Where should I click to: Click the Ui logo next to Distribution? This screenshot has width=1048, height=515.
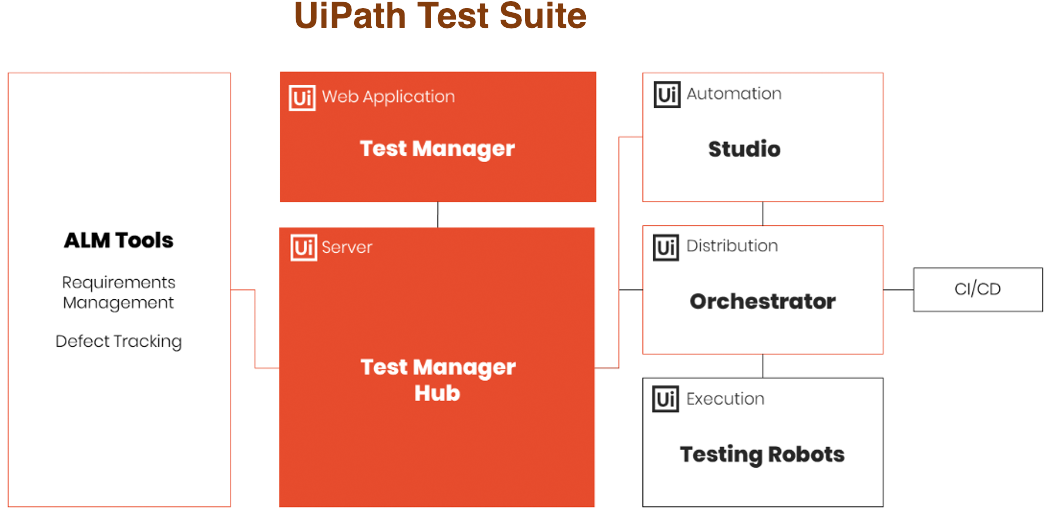tap(666, 247)
